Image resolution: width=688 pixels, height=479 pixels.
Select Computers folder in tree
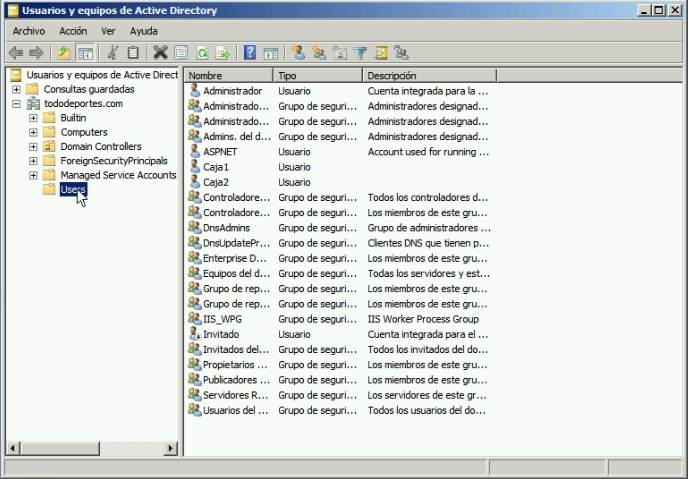(x=84, y=132)
